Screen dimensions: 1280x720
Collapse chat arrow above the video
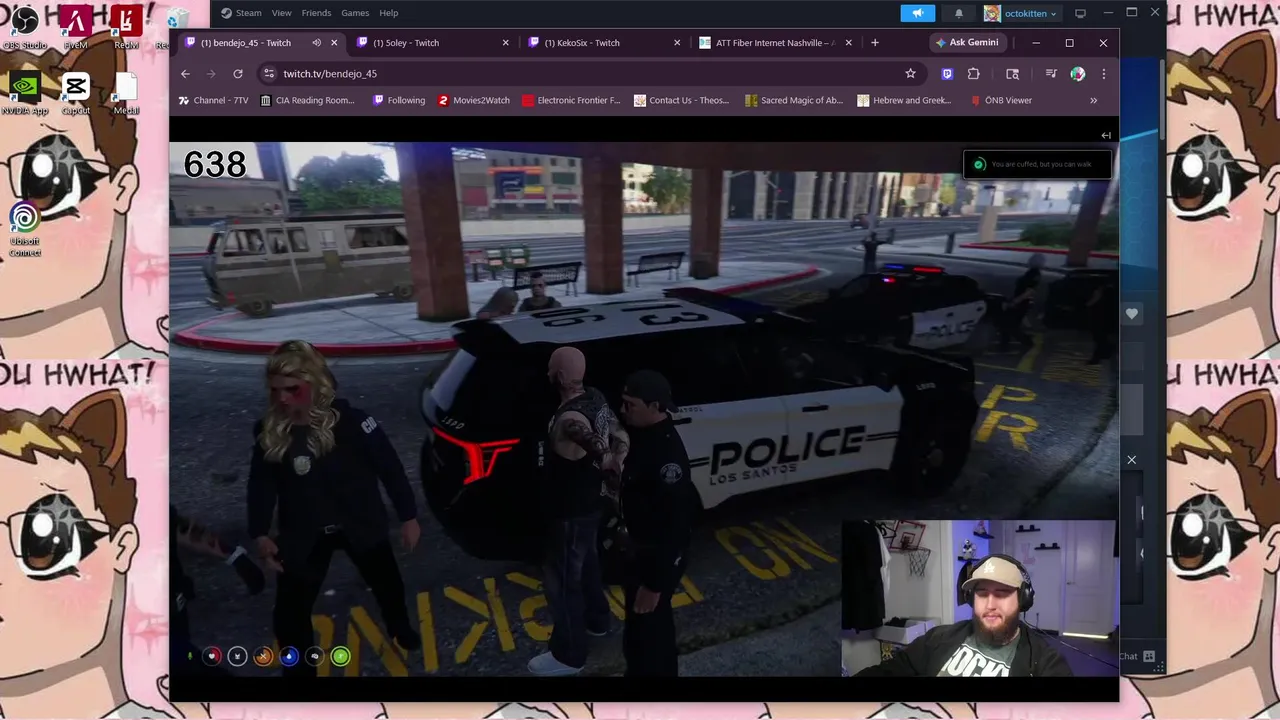(1106, 135)
